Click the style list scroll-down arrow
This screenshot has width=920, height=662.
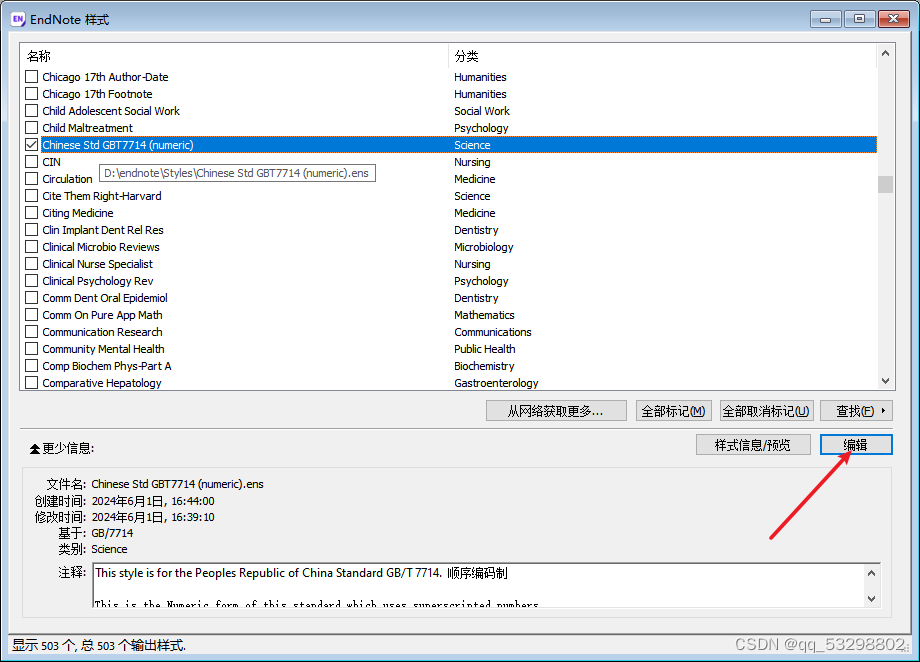(x=885, y=381)
